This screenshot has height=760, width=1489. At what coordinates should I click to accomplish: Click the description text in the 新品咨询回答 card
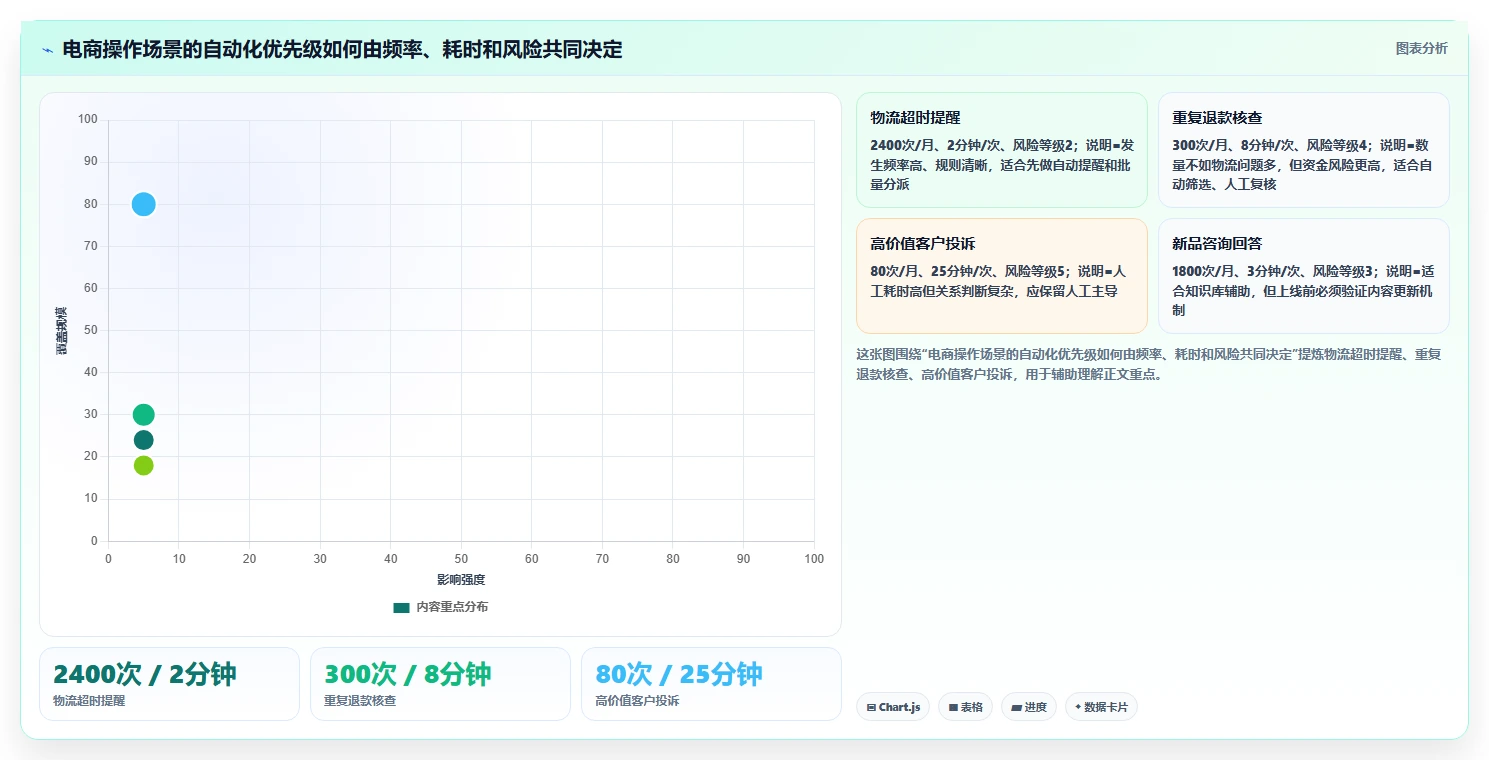pos(1303,291)
